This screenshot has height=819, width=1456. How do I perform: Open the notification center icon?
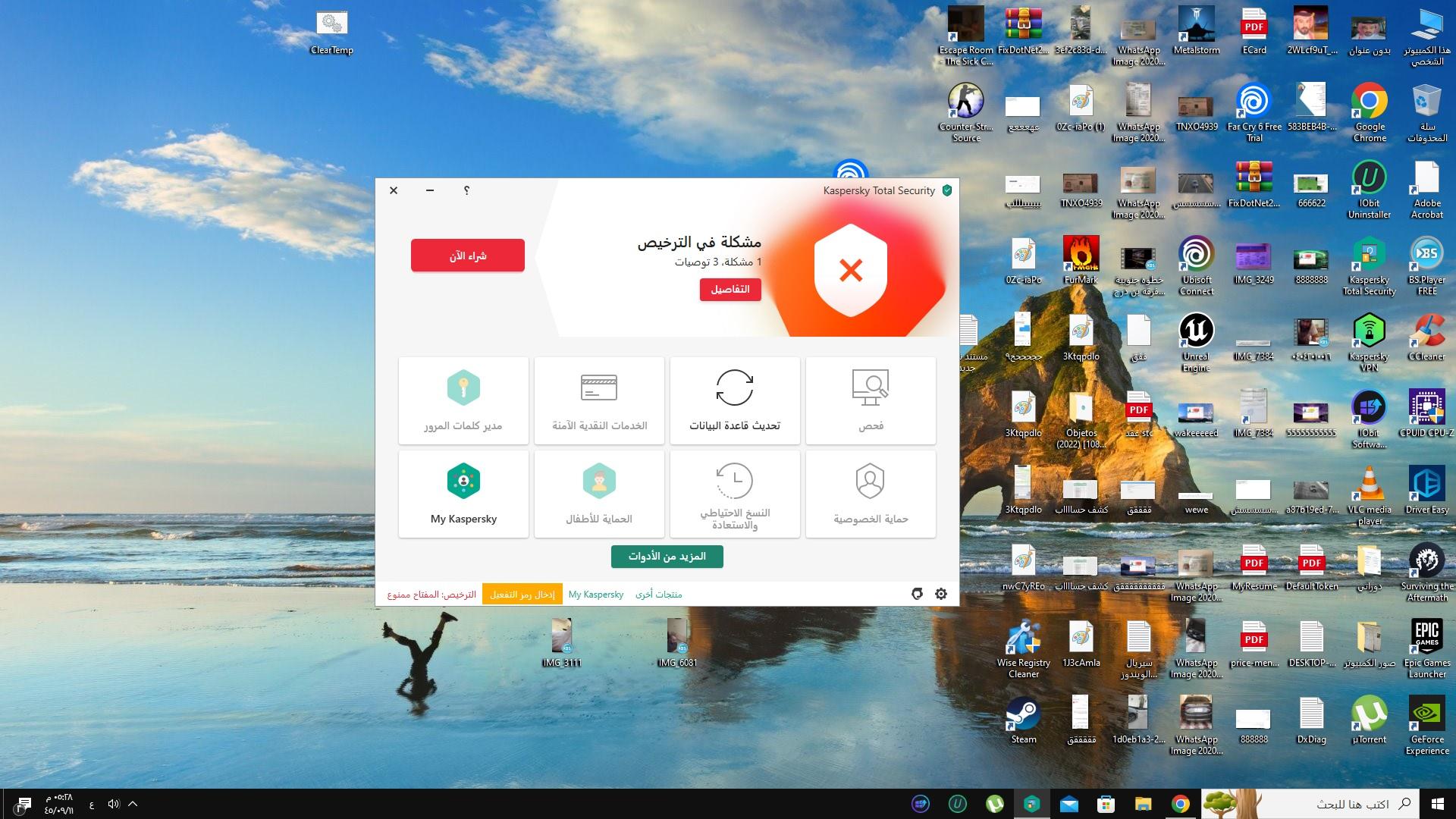coord(21,804)
